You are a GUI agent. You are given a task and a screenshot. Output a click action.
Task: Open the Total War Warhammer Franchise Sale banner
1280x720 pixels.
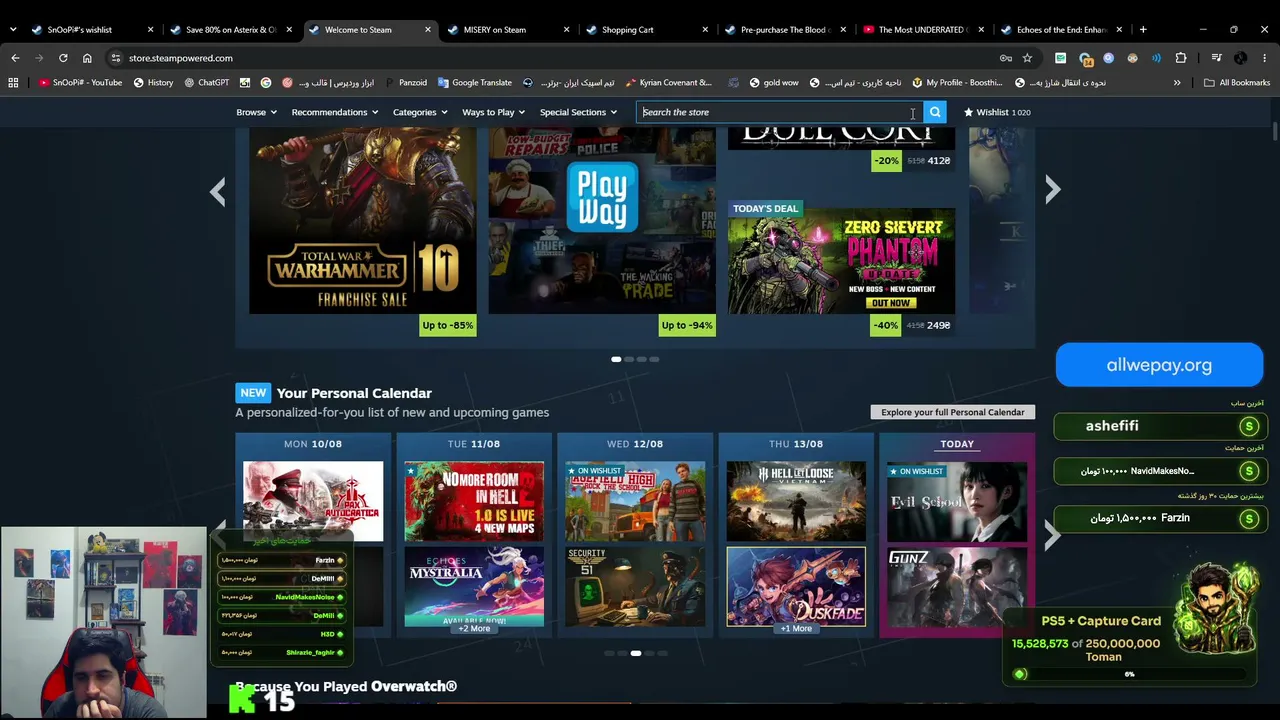click(363, 221)
